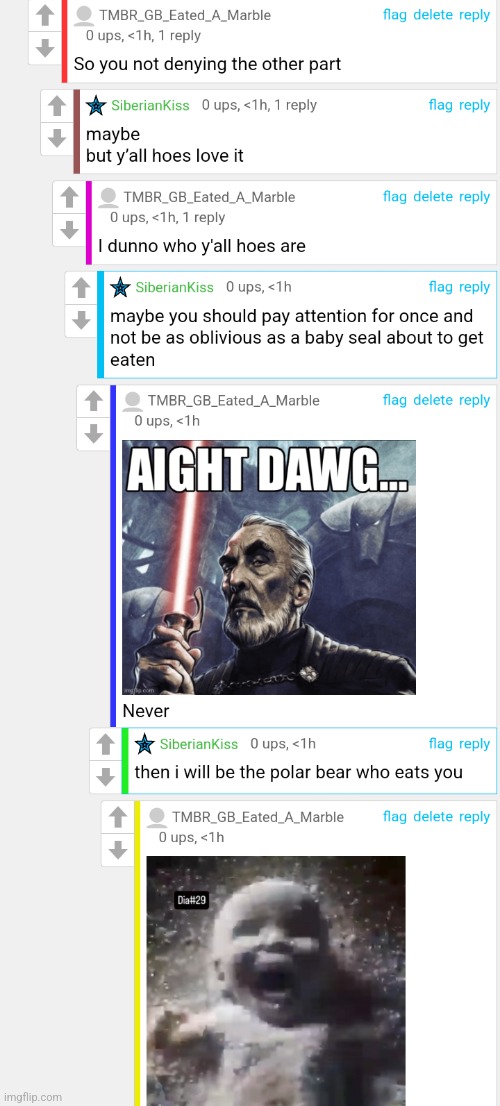Flag the 'So you not denying' comment
Image resolution: width=500 pixels, height=1106 pixels.
[394, 15]
